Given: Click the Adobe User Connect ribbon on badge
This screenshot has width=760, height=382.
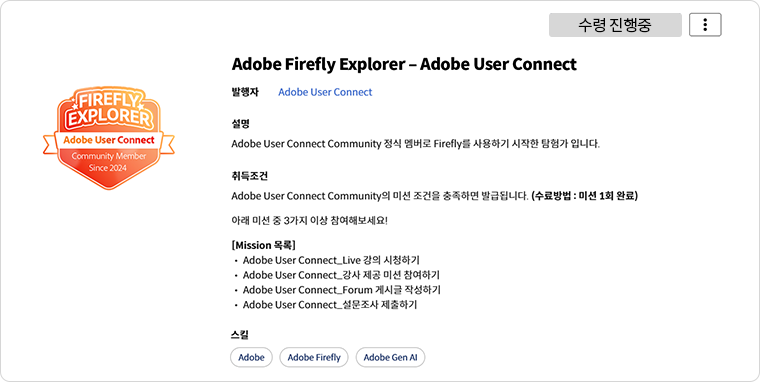Looking at the screenshot, I should coord(109,141).
